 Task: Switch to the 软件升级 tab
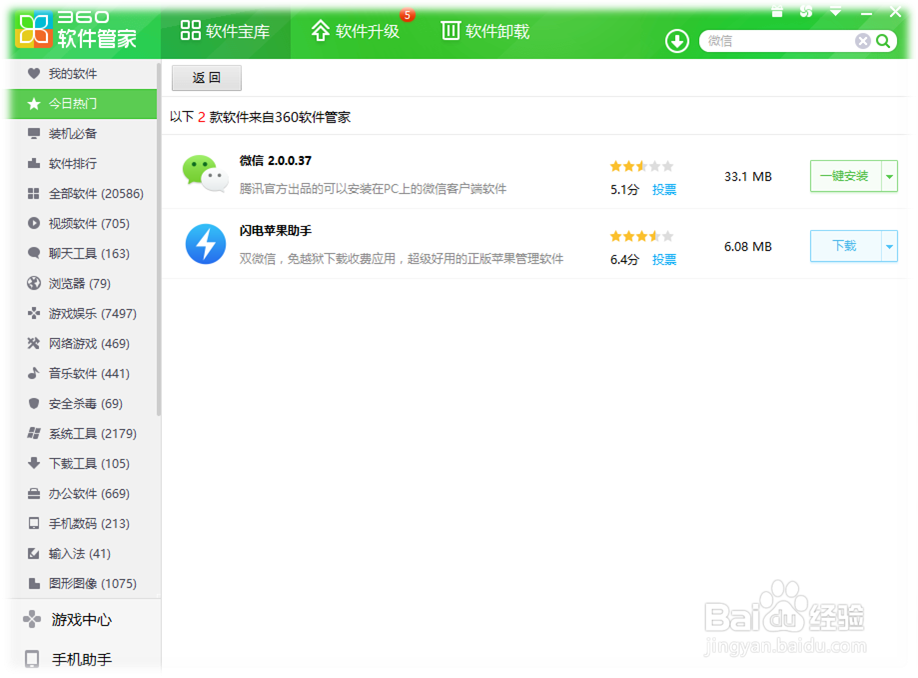(x=355, y=30)
